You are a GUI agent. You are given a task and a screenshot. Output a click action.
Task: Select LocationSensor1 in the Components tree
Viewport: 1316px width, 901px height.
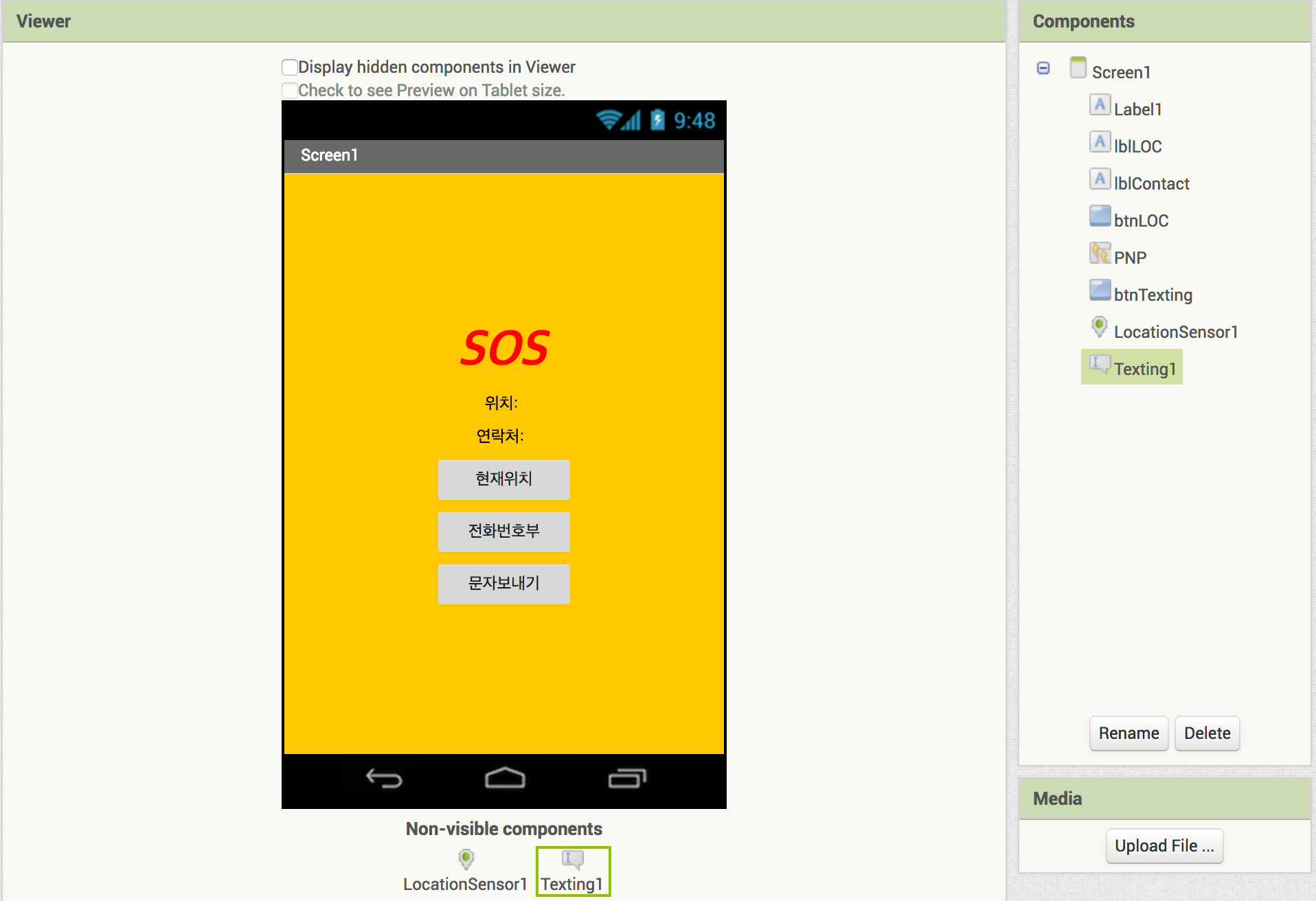[1175, 332]
